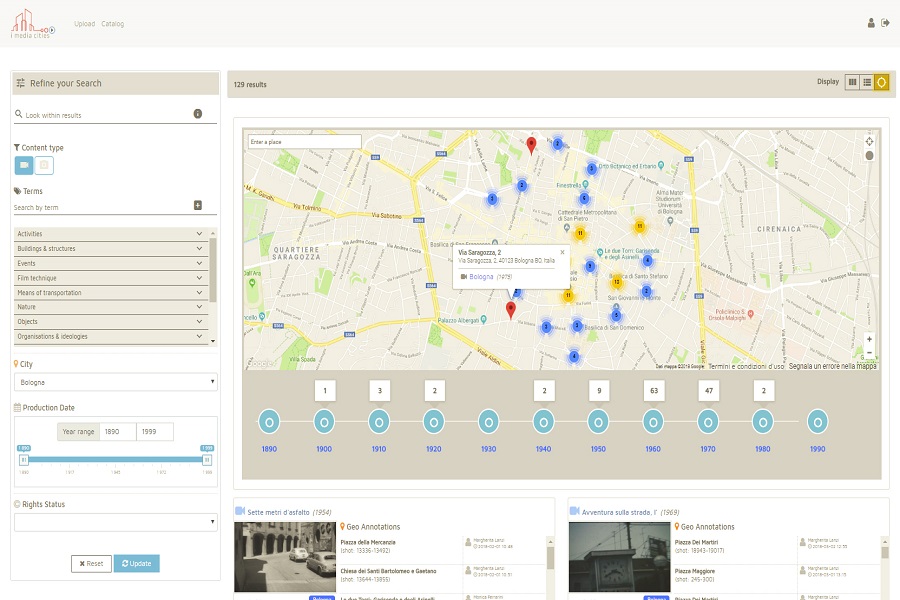Image resolution: width=900 pixels, height=600 pixels.
Task: Click the 1960 timeline marker
Action: pyautogui.click(x=653, y=422)
